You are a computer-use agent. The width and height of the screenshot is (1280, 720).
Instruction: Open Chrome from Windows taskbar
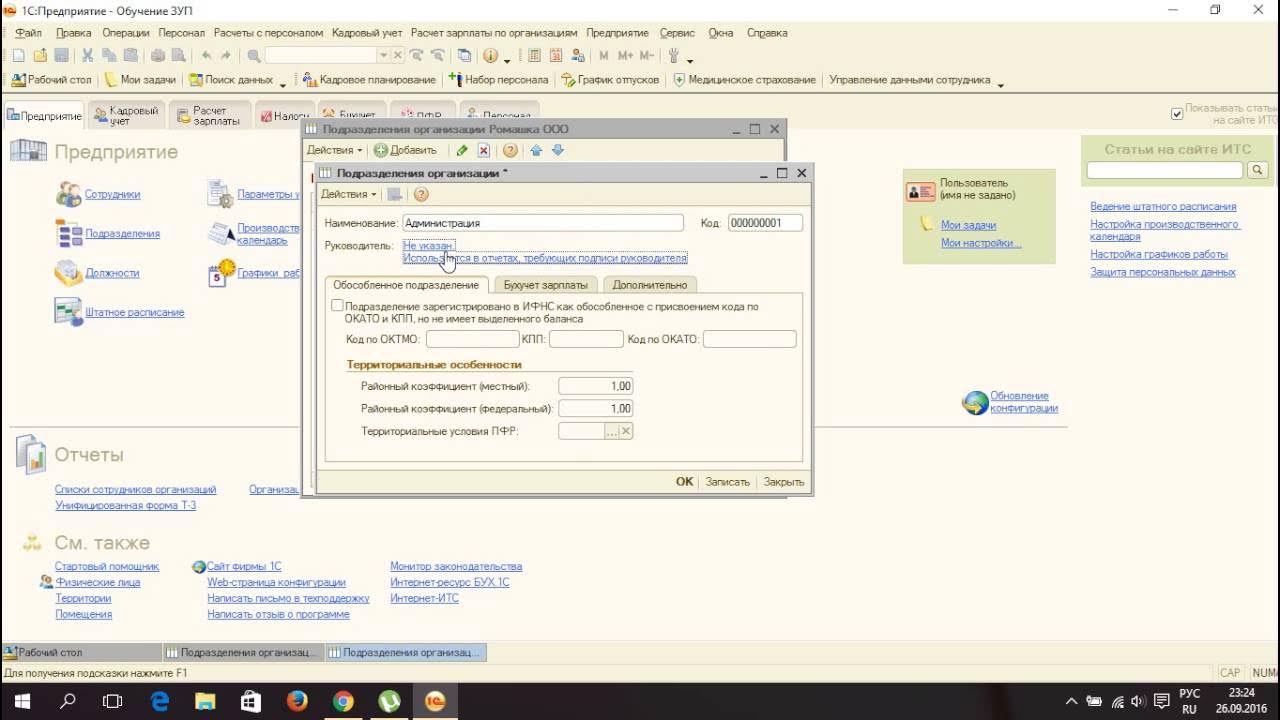click(343, 702)
